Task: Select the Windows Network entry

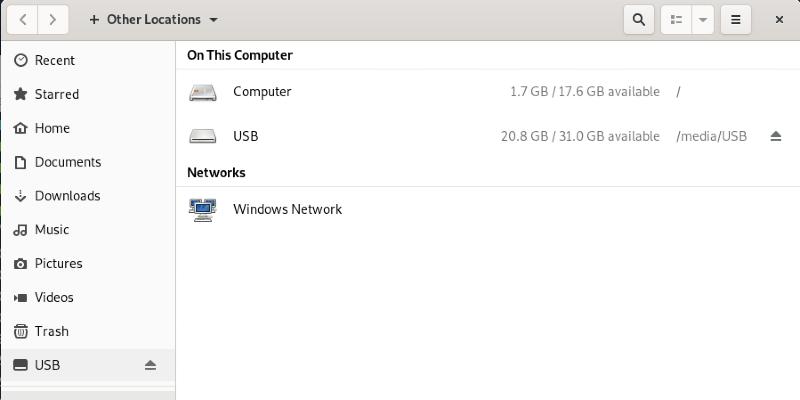Action: [488, 209]
